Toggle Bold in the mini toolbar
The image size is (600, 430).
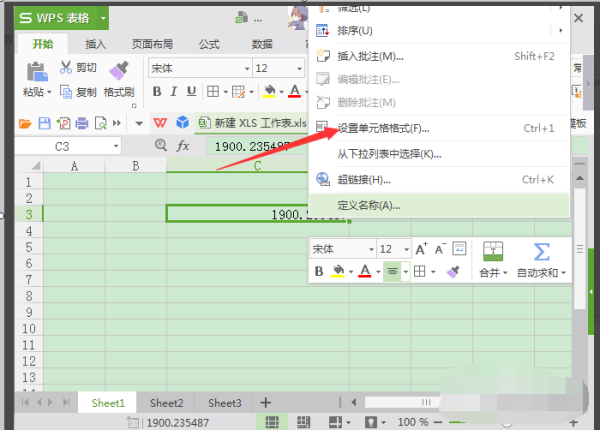click(x=319, y=272)
